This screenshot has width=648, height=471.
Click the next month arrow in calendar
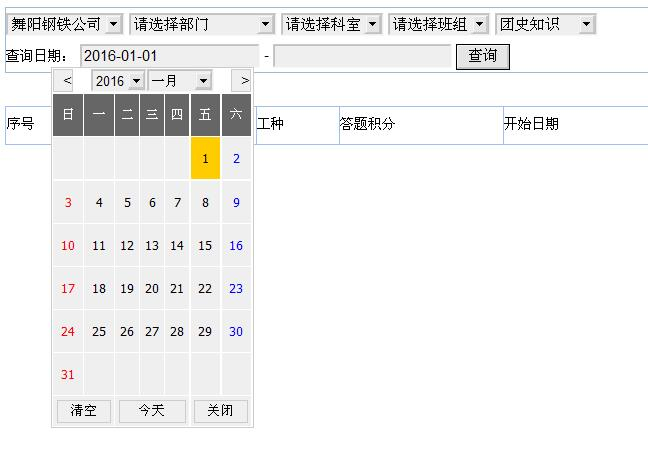click(x=241, y=80)
